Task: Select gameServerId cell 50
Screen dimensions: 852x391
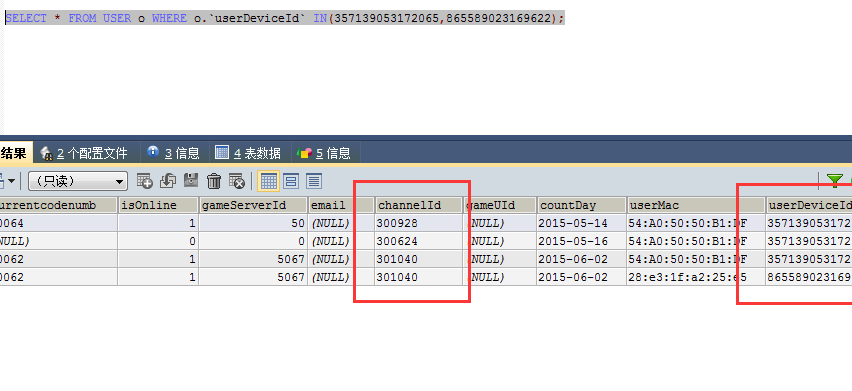Action: pyautogui.click(x=253, y=223)
